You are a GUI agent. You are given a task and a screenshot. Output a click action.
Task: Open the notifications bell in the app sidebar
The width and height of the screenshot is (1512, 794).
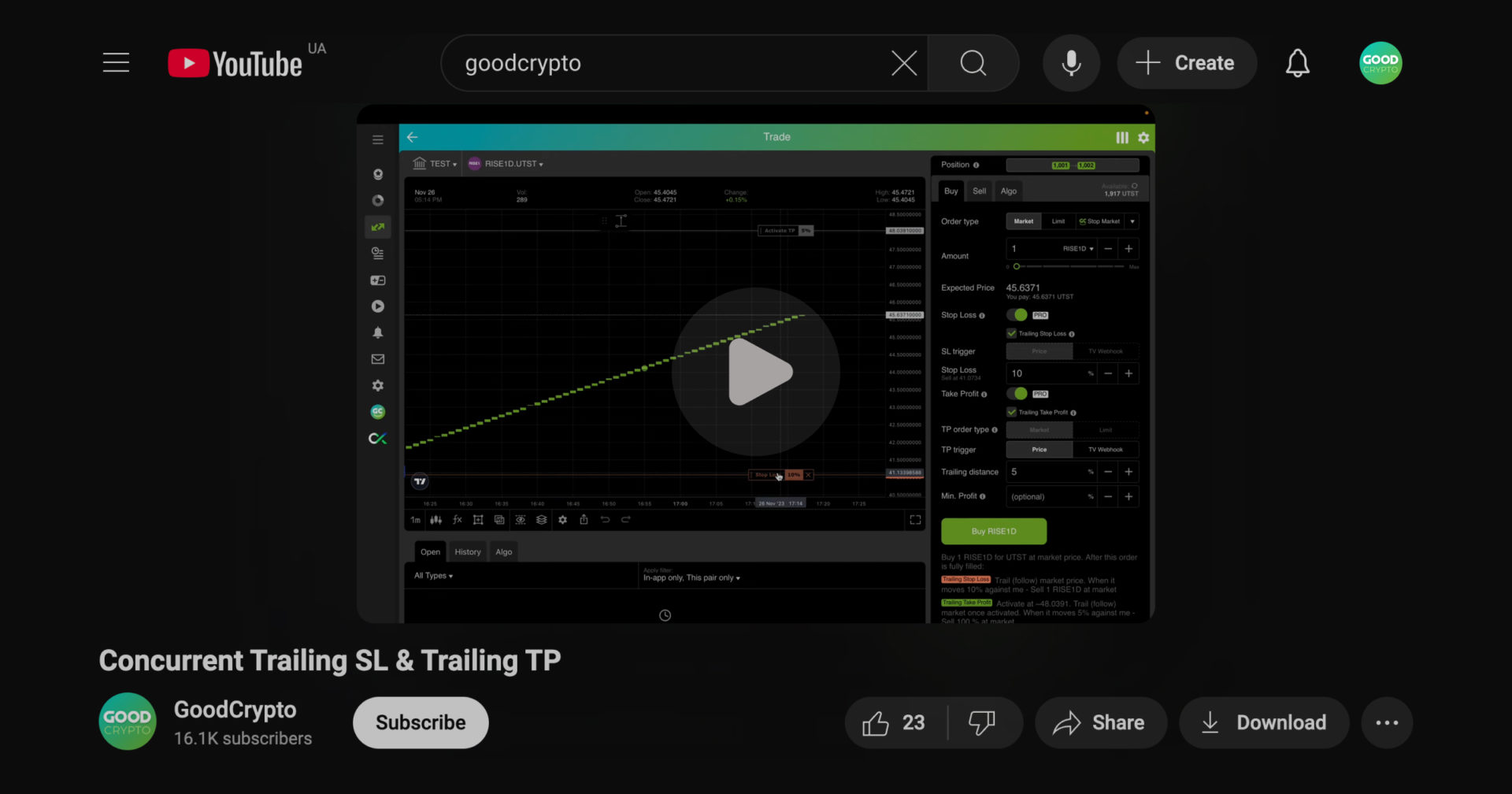click(x=377, y=332)
